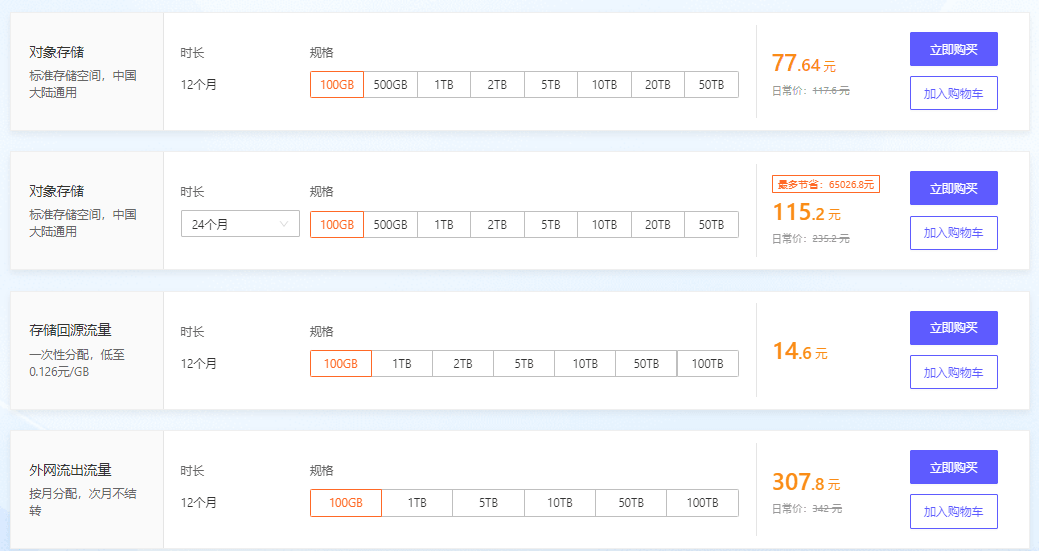Add 外网流出流量 package to 购物车
This screenshot has height=551, width=1039.
[953, 512]
